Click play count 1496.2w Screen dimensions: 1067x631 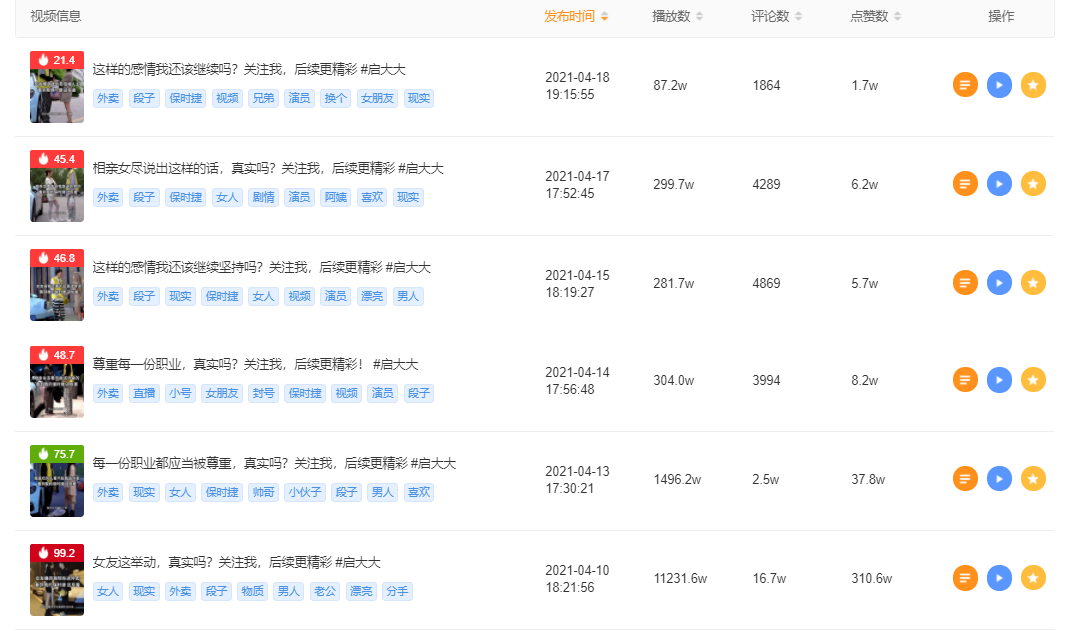tap(677, 480)
